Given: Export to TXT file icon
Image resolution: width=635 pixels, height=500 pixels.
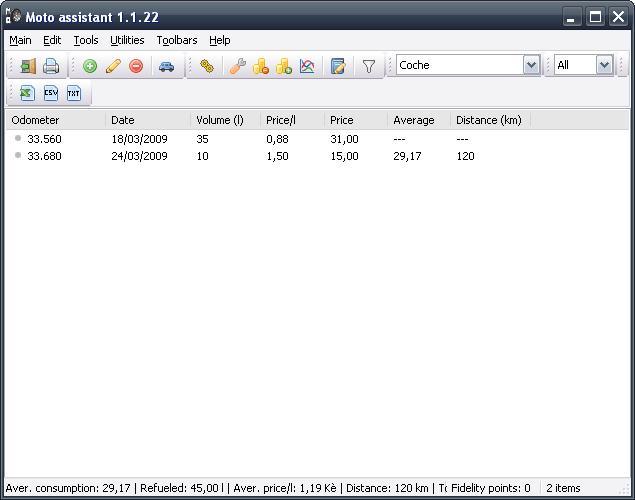Looking at the screenshot, I should click(x=74, y=93).
